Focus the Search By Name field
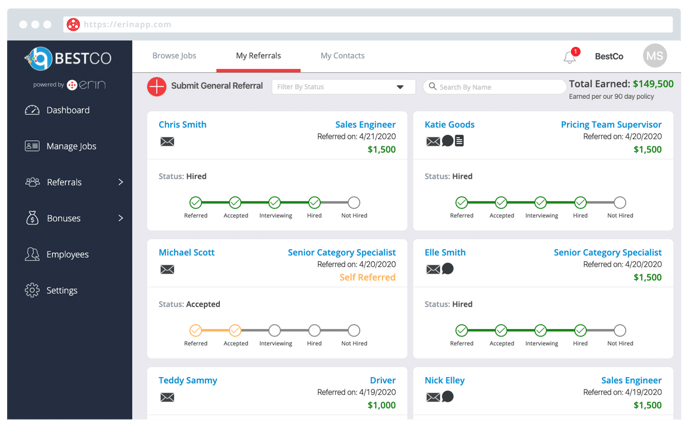The height and width of the screenshot is (428, 688). [x=494, y=87]
